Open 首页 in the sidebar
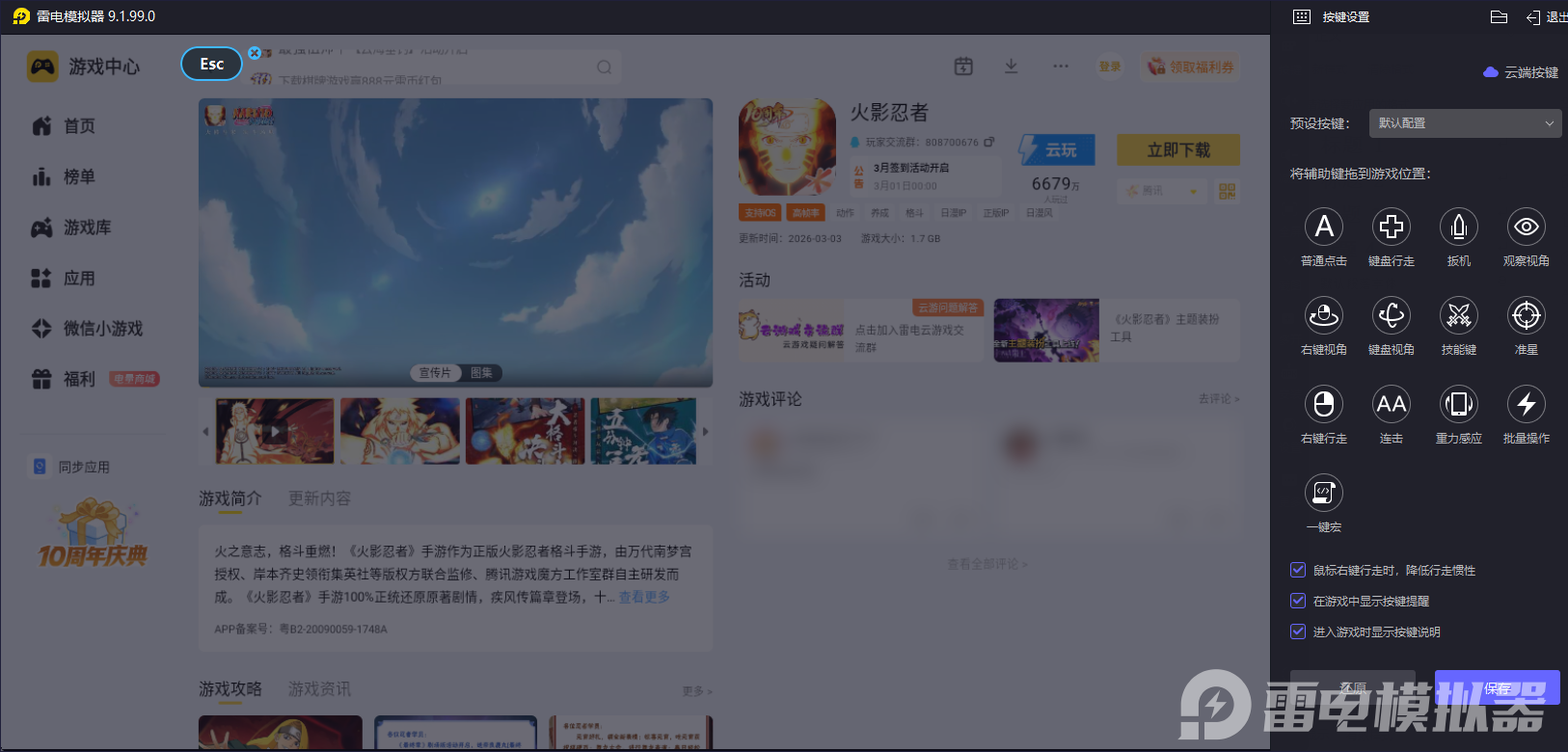 (x=64, y=126)
